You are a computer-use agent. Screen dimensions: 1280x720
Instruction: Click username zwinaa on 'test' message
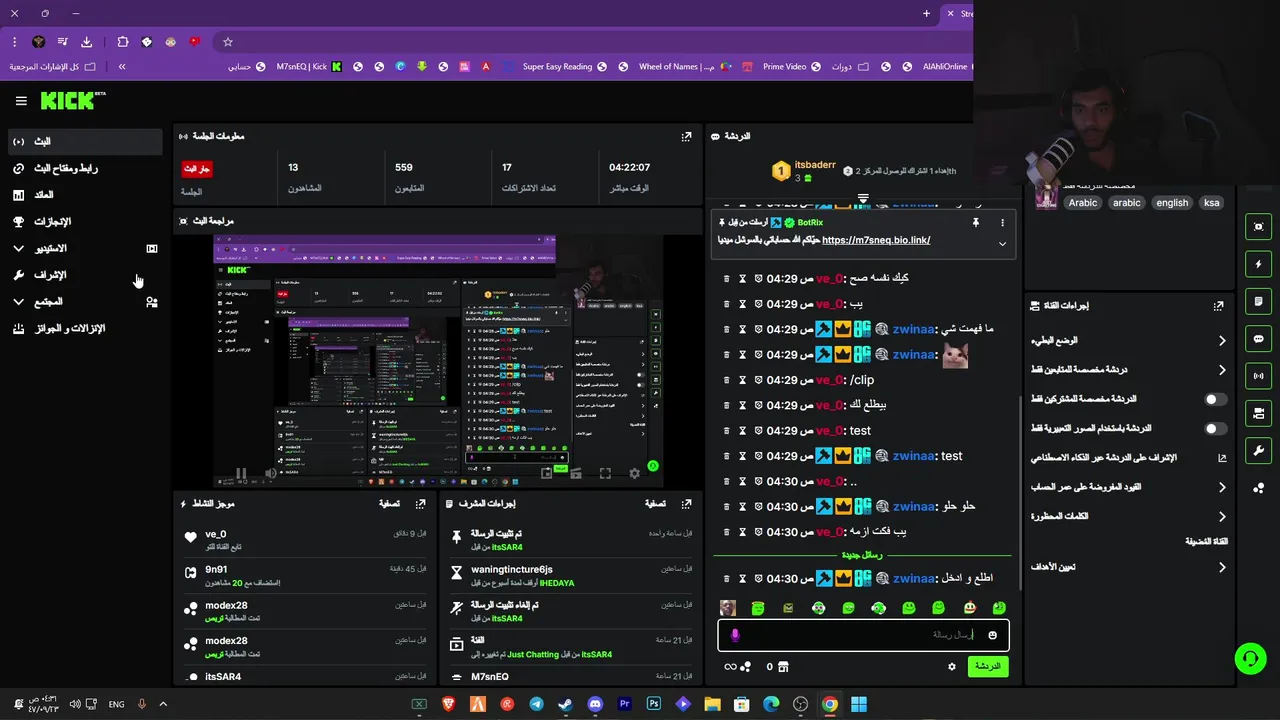[914, 456]
